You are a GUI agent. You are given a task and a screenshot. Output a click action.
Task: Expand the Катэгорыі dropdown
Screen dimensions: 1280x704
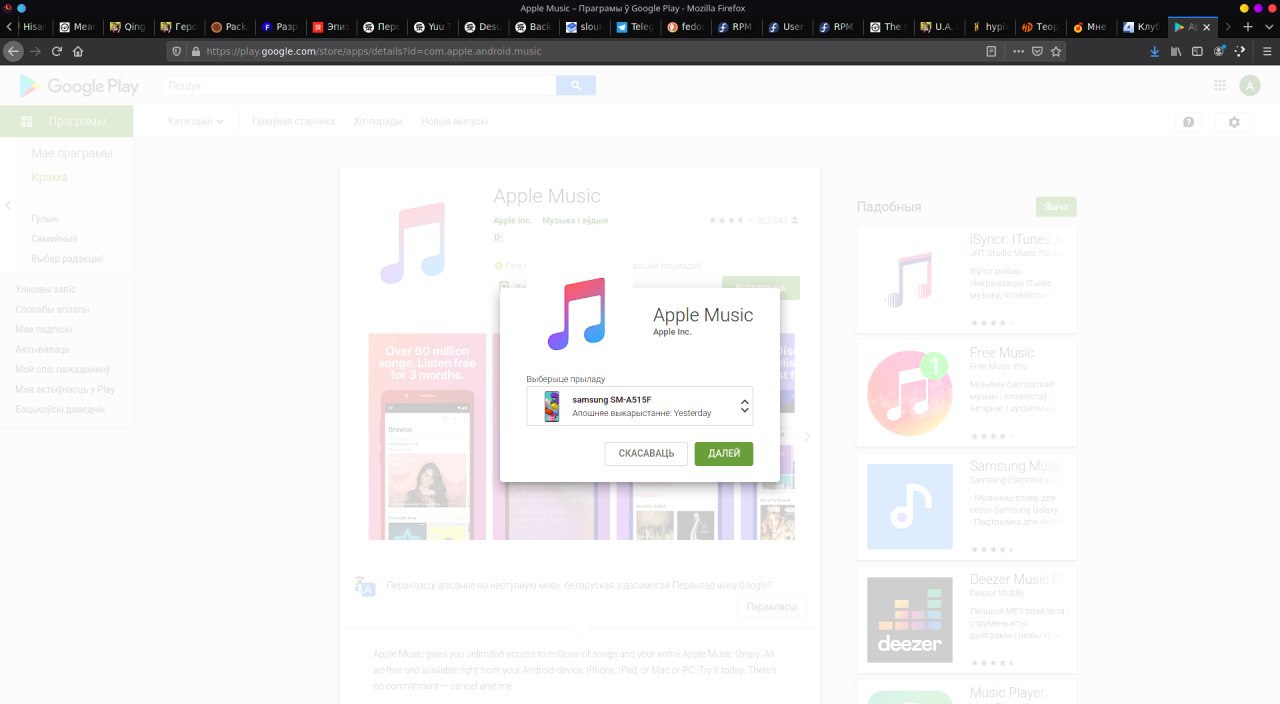pos(196,122)
